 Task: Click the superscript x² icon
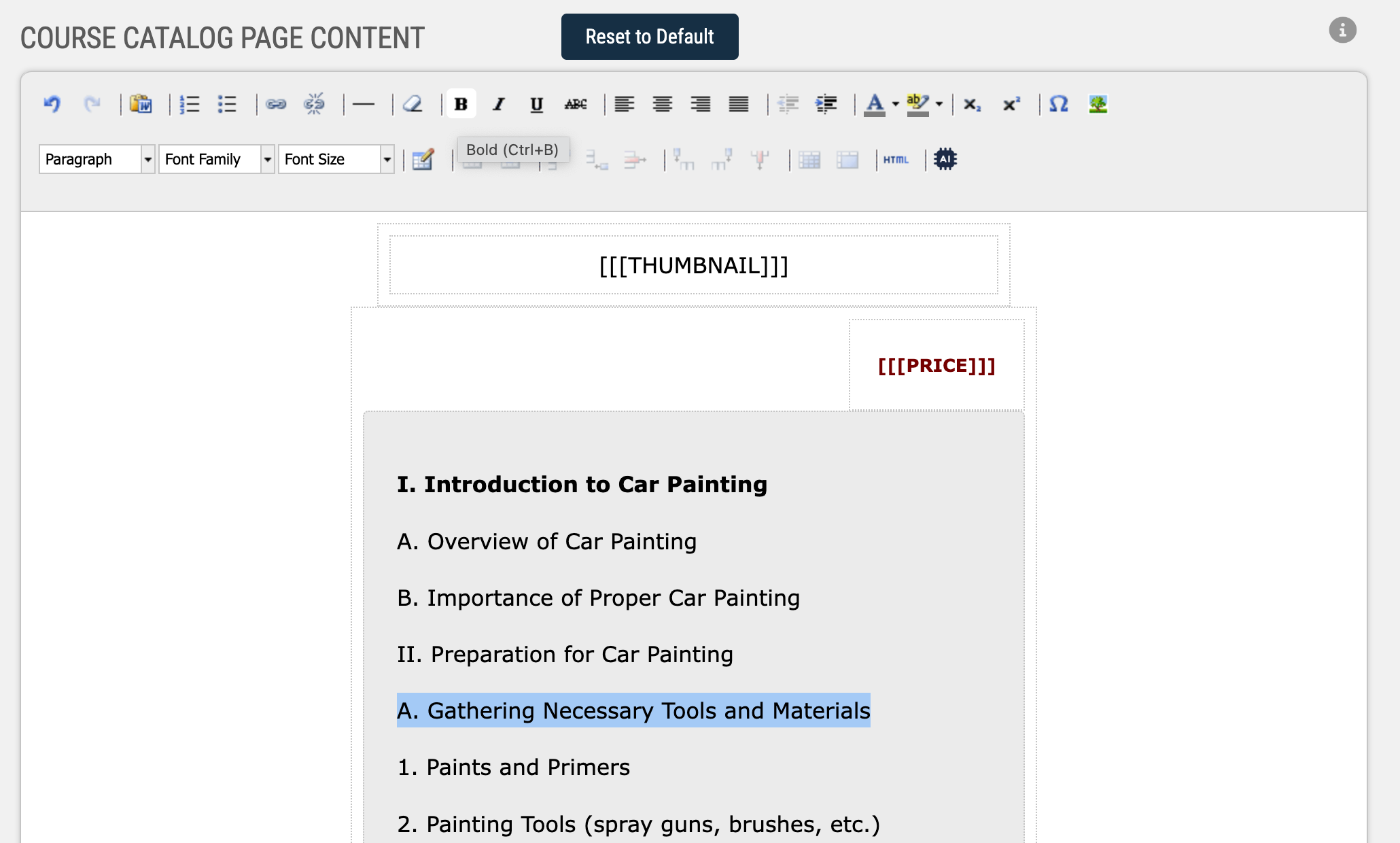point(1011,104)
